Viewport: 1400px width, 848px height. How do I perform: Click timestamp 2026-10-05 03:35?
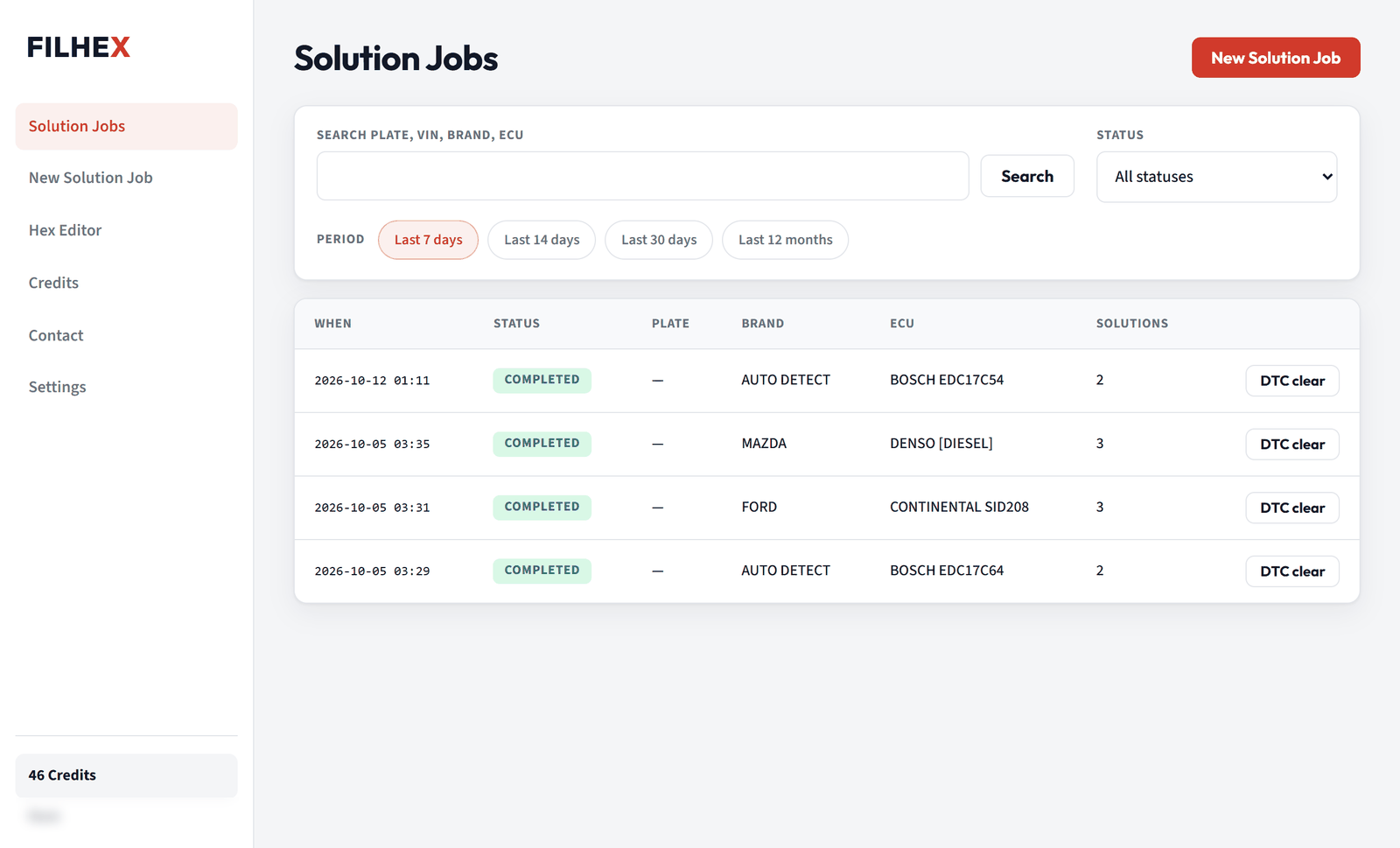click(x=372, y=445)
